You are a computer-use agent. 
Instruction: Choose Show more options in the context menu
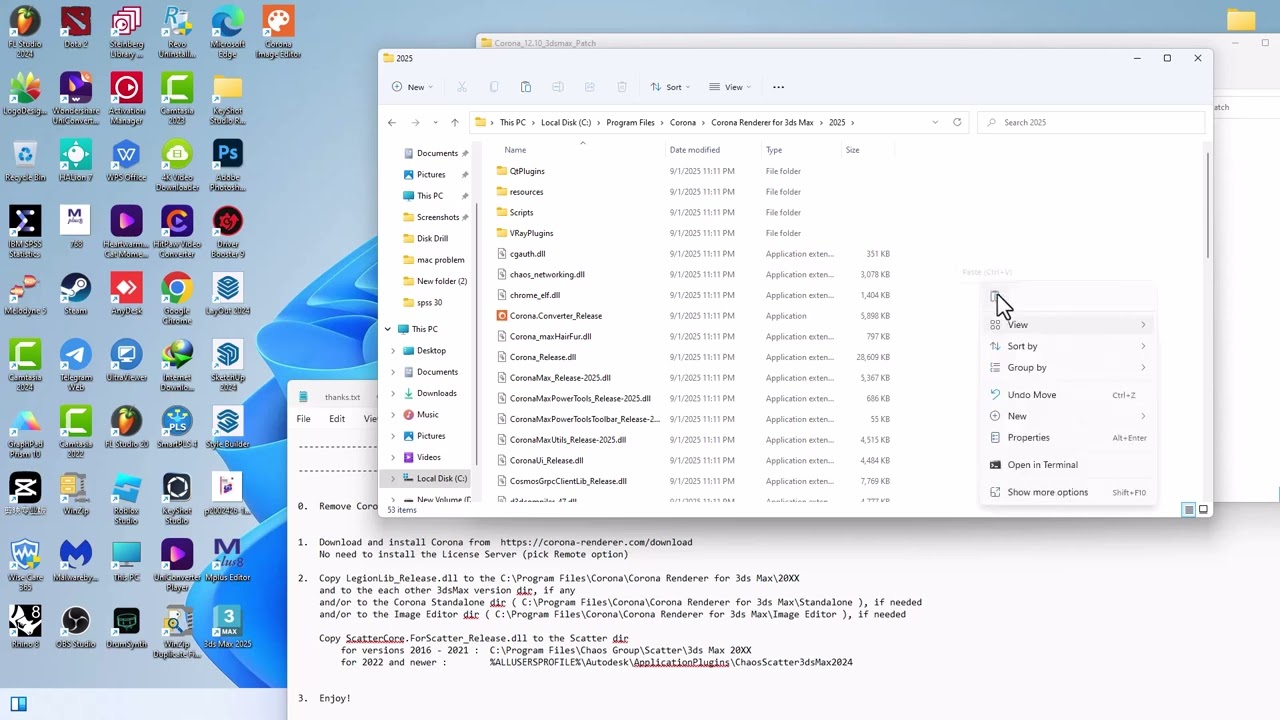click(1068, 492)
